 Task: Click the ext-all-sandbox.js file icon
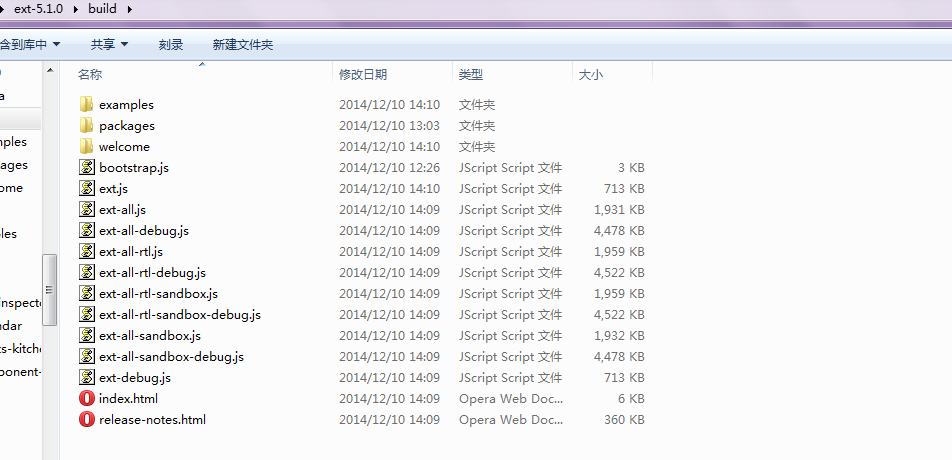tap(87, 336)
